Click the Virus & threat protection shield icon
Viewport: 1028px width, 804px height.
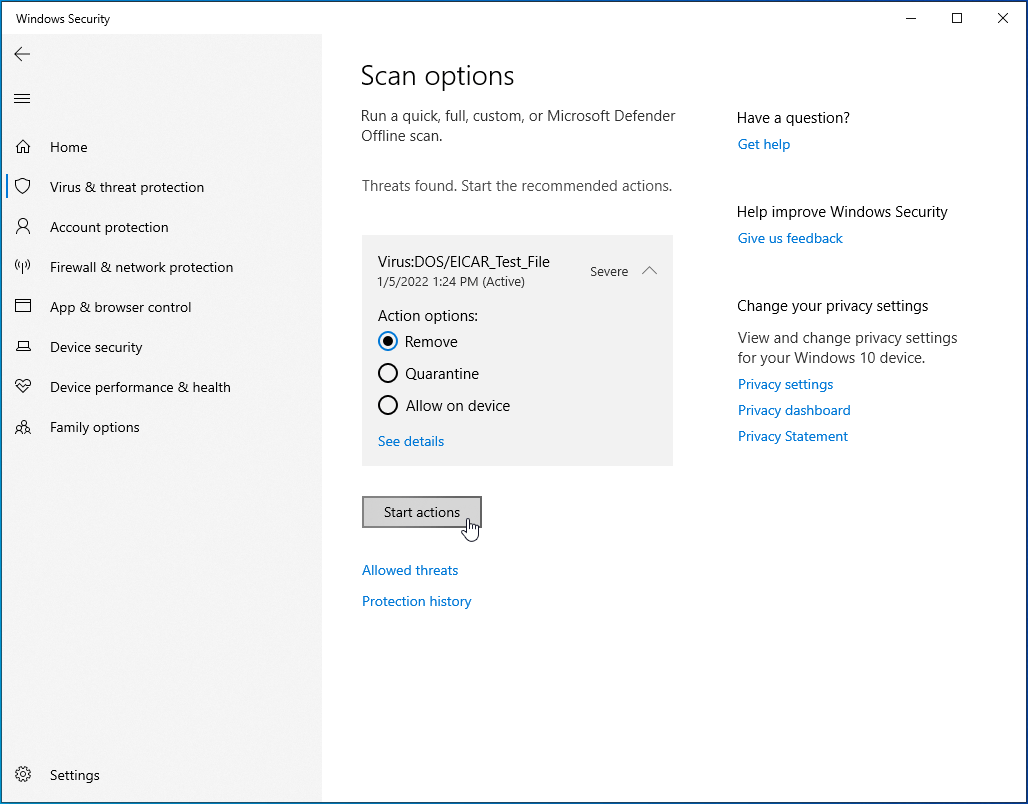23,187
